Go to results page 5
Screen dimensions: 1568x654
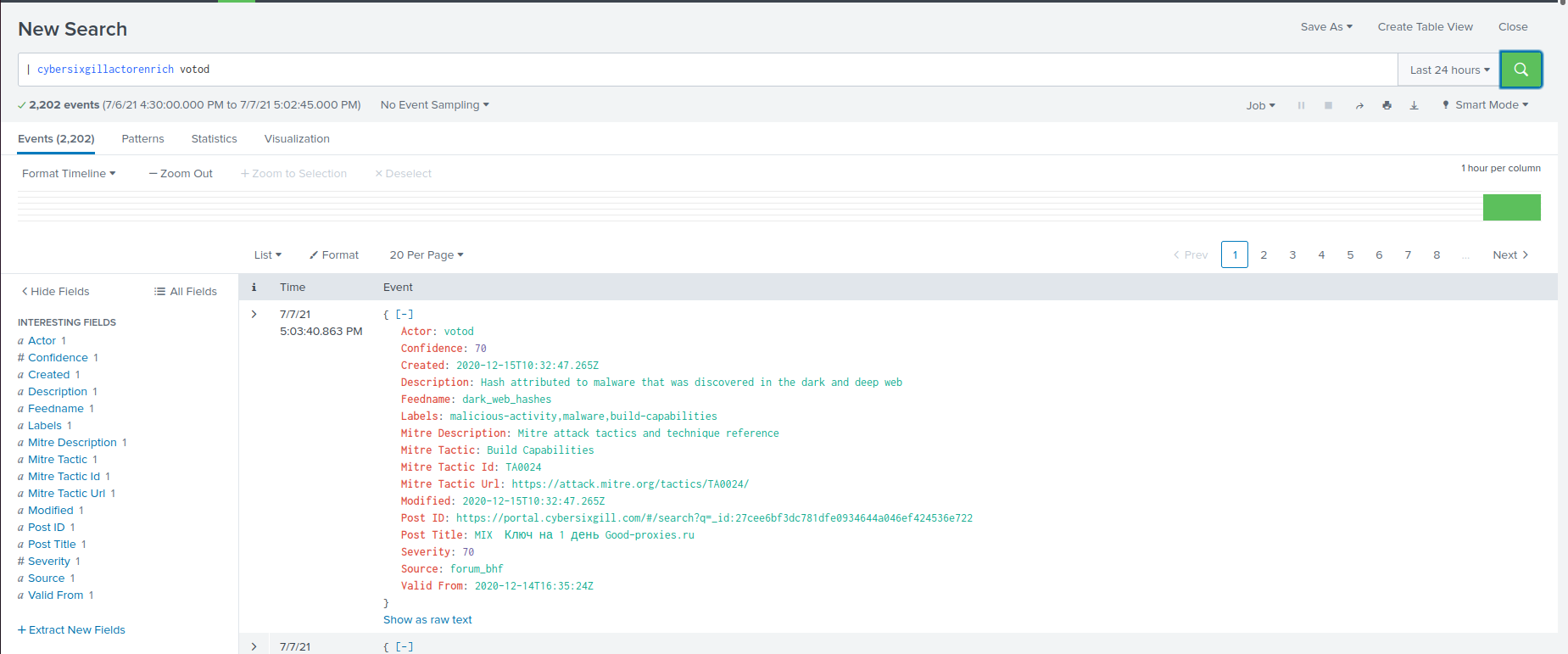(x=1350, y=254)
